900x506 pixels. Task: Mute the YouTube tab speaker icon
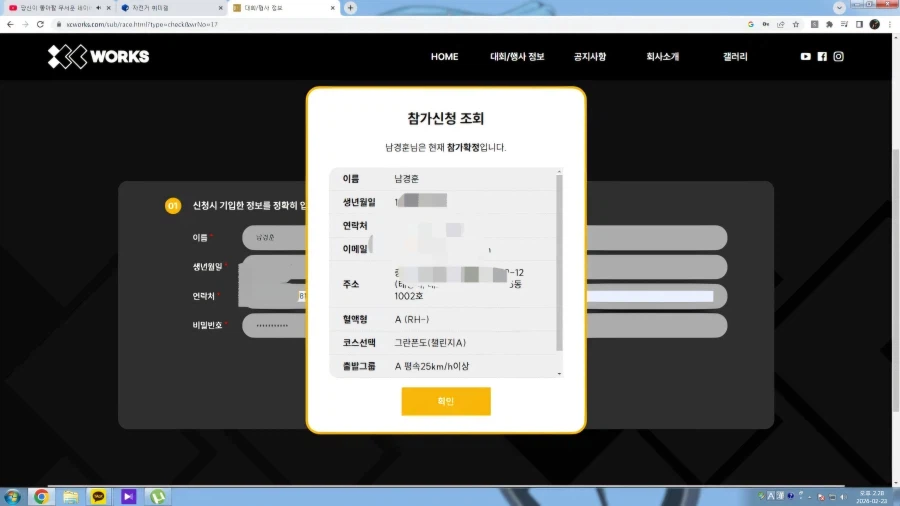99,8
